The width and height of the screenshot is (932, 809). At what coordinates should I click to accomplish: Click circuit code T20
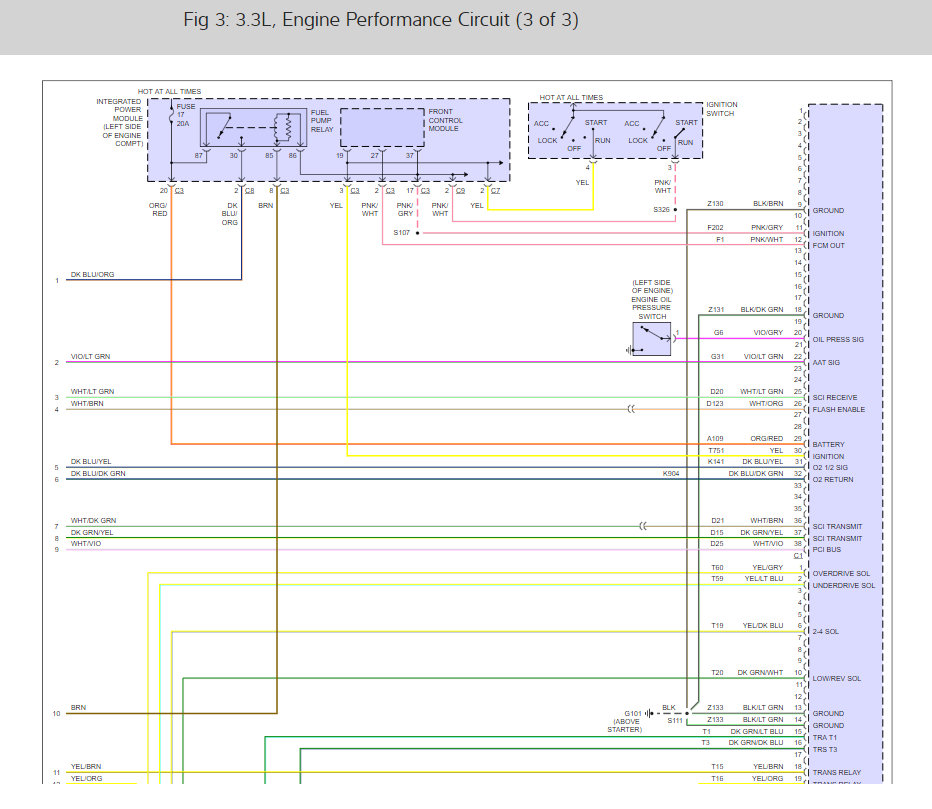click(x=717, y=672)
